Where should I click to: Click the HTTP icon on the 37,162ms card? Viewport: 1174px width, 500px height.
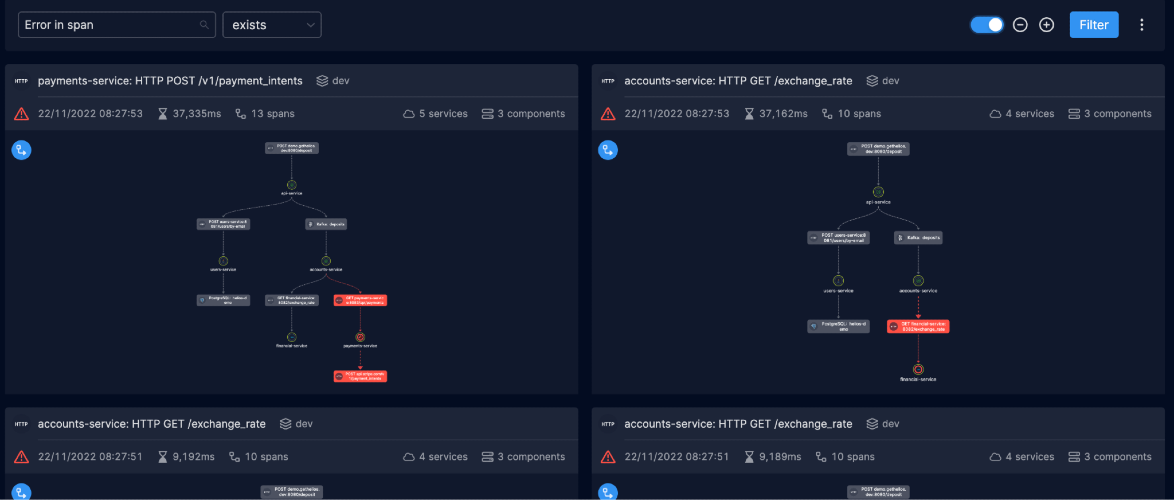[x=608, y=81]
